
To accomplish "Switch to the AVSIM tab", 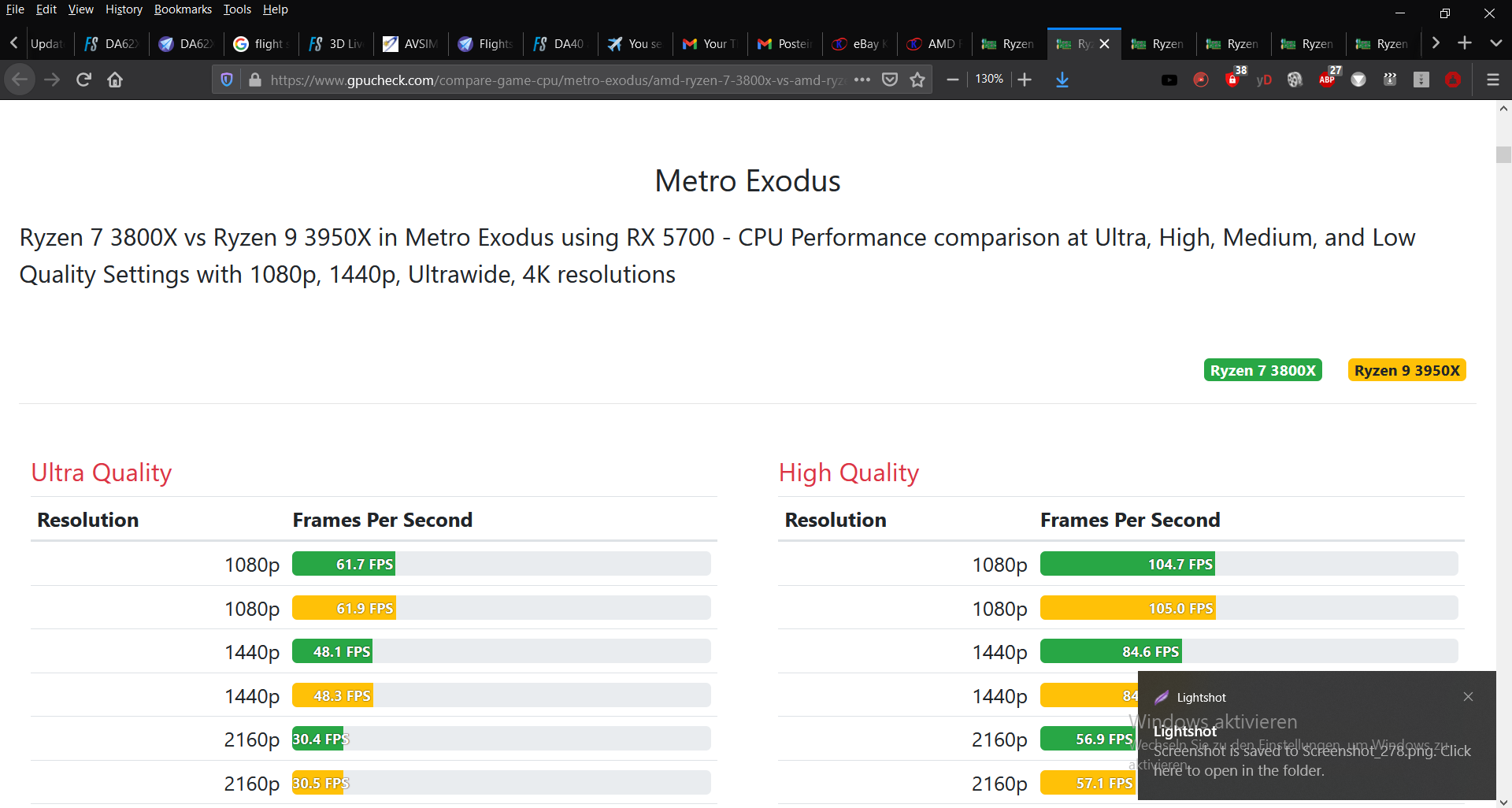I will tap(410, 44).
